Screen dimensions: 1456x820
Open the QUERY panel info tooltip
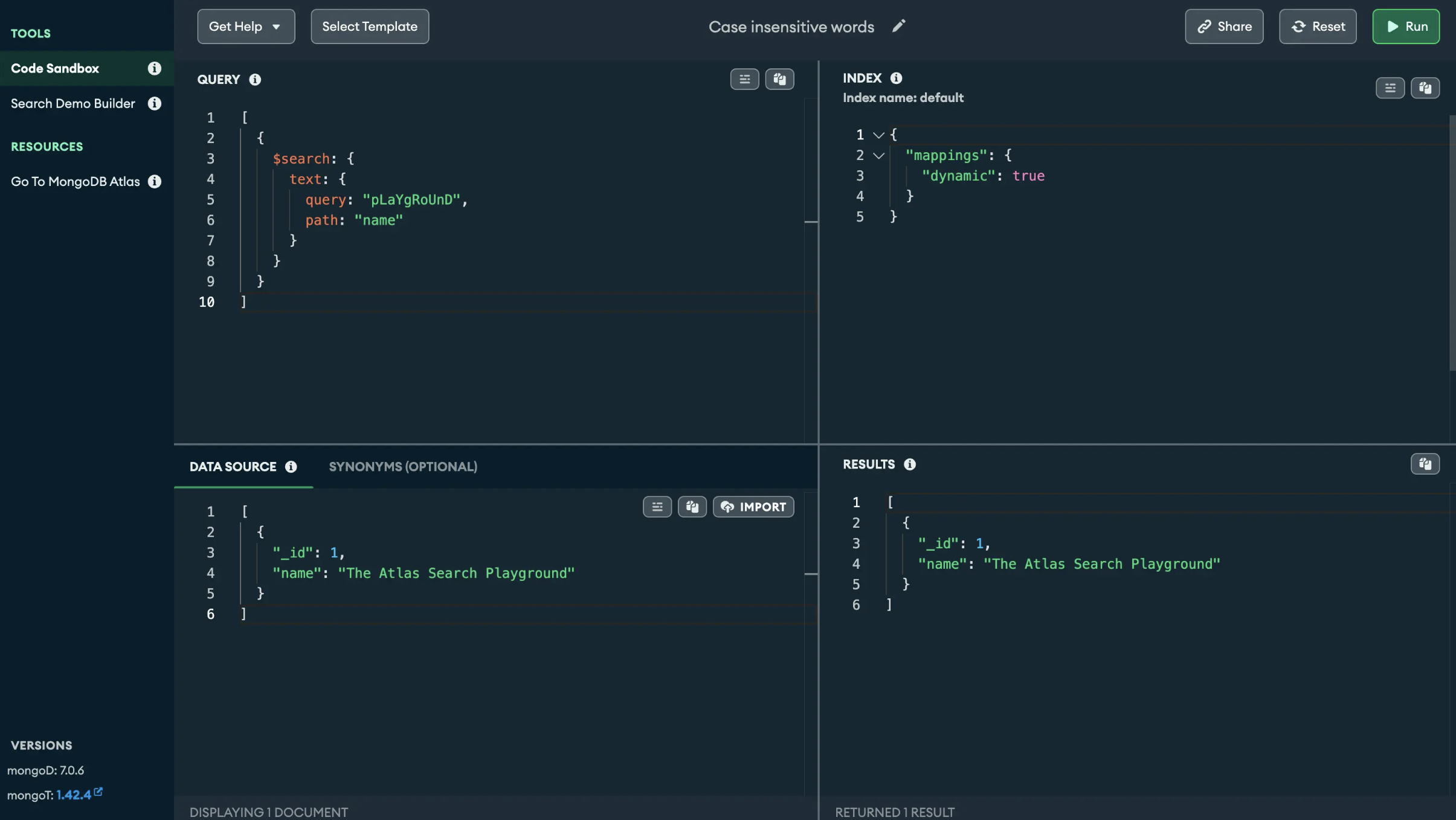tap(255, 79)
